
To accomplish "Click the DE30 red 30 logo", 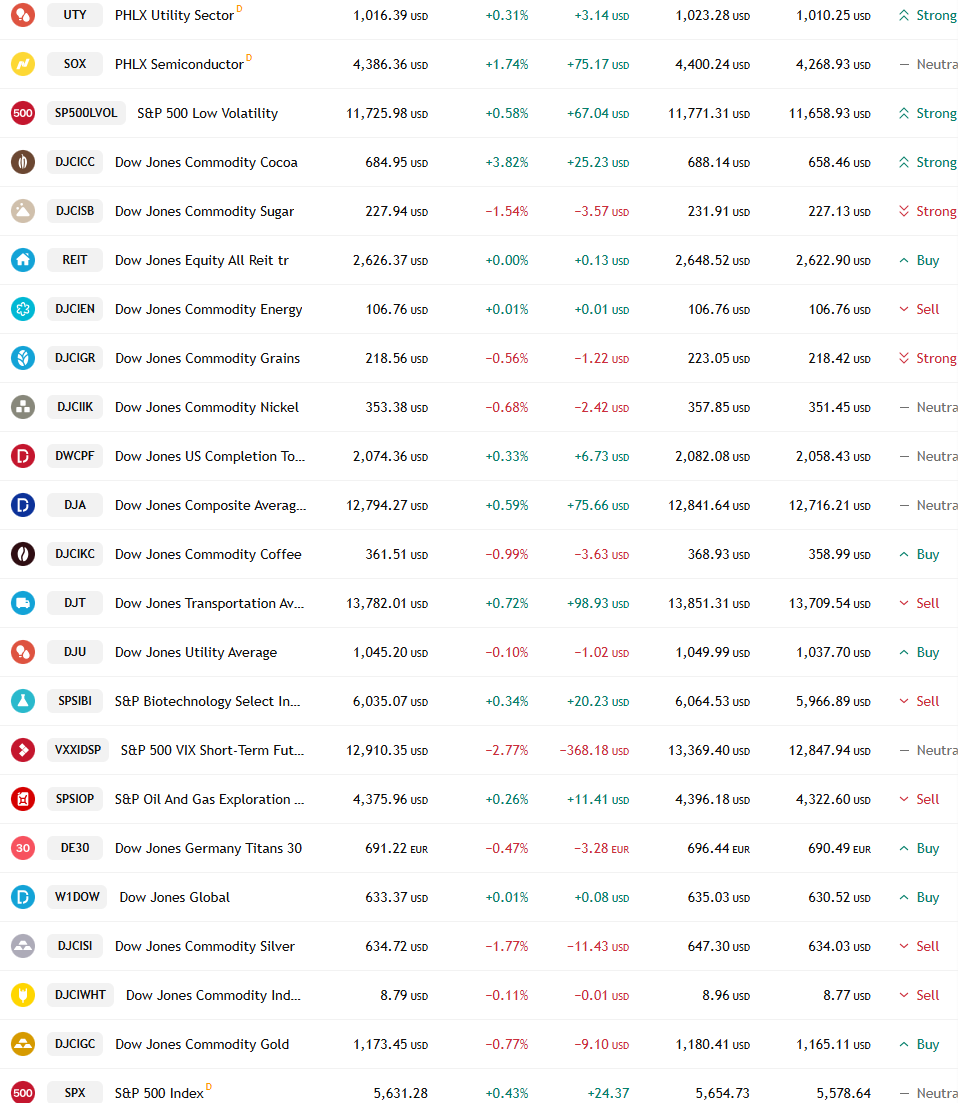I will coord(23,848).
